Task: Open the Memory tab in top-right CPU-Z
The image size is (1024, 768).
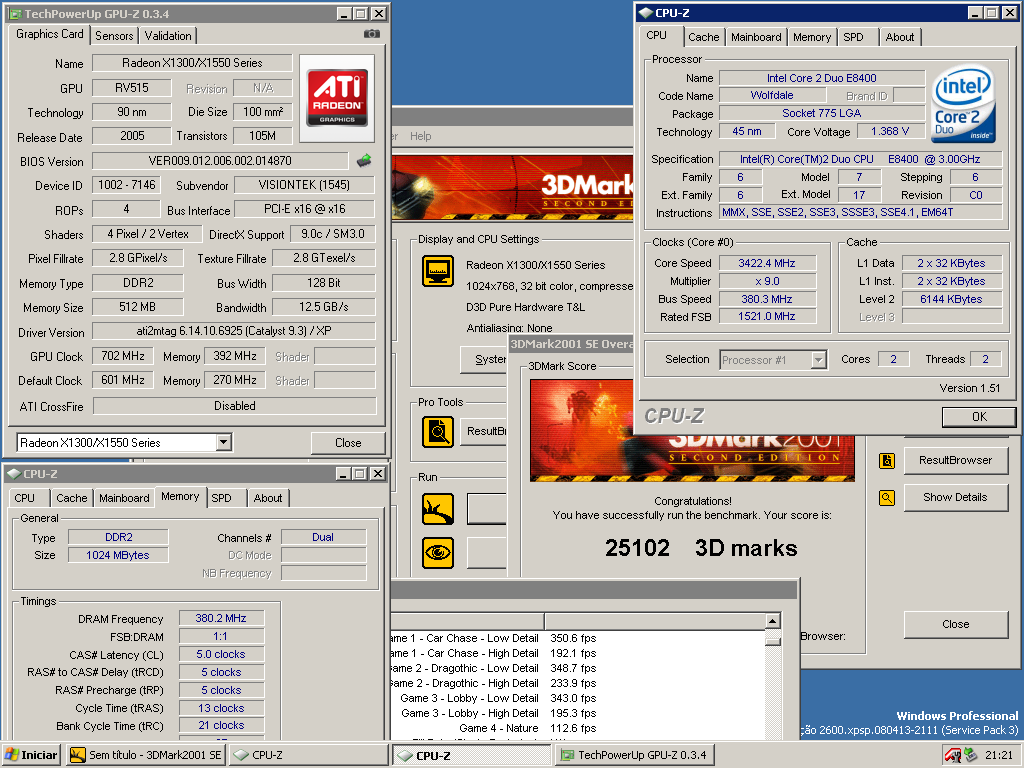Action: (812, 37)
